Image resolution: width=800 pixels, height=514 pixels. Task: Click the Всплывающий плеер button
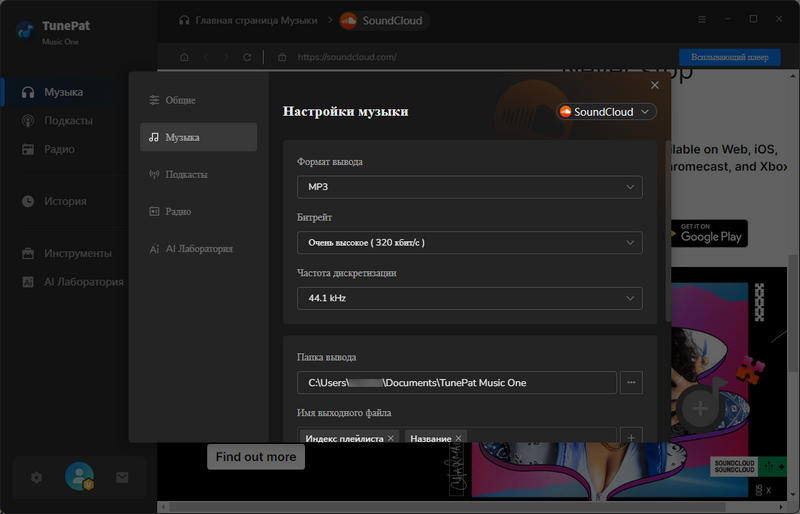729,57
